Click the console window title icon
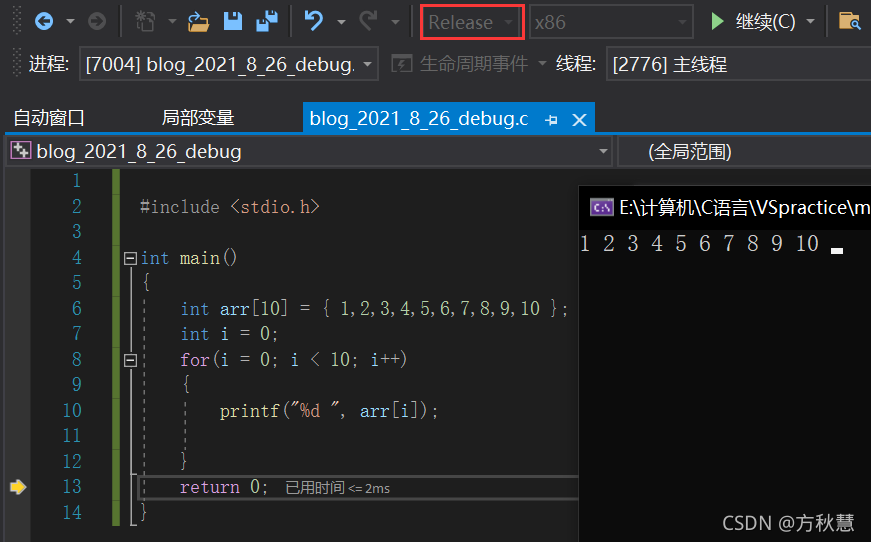The width and height of the screenshot is (871, 542). 602,207
